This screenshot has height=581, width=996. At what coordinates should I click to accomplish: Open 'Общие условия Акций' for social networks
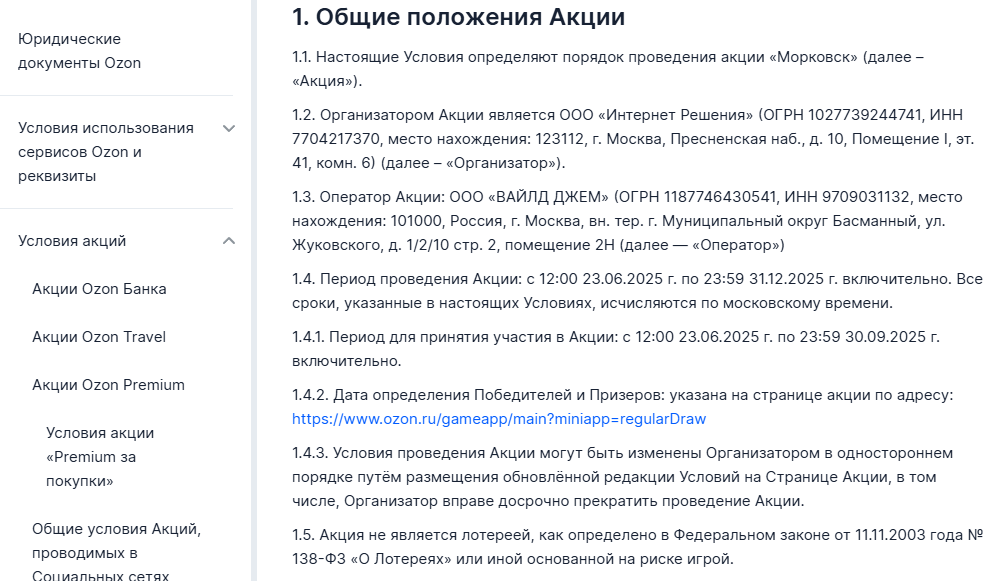pos(116,552)
